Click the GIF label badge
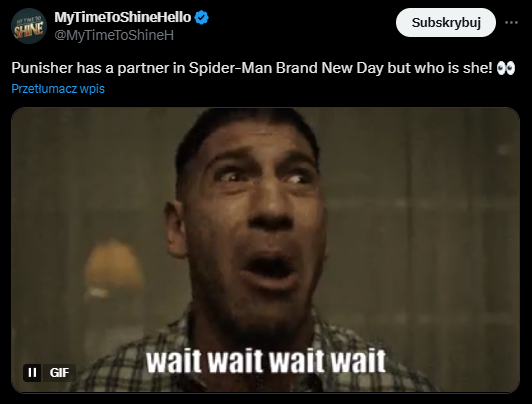532x404 pixels. pyautogui.click(x=59, y=372)
